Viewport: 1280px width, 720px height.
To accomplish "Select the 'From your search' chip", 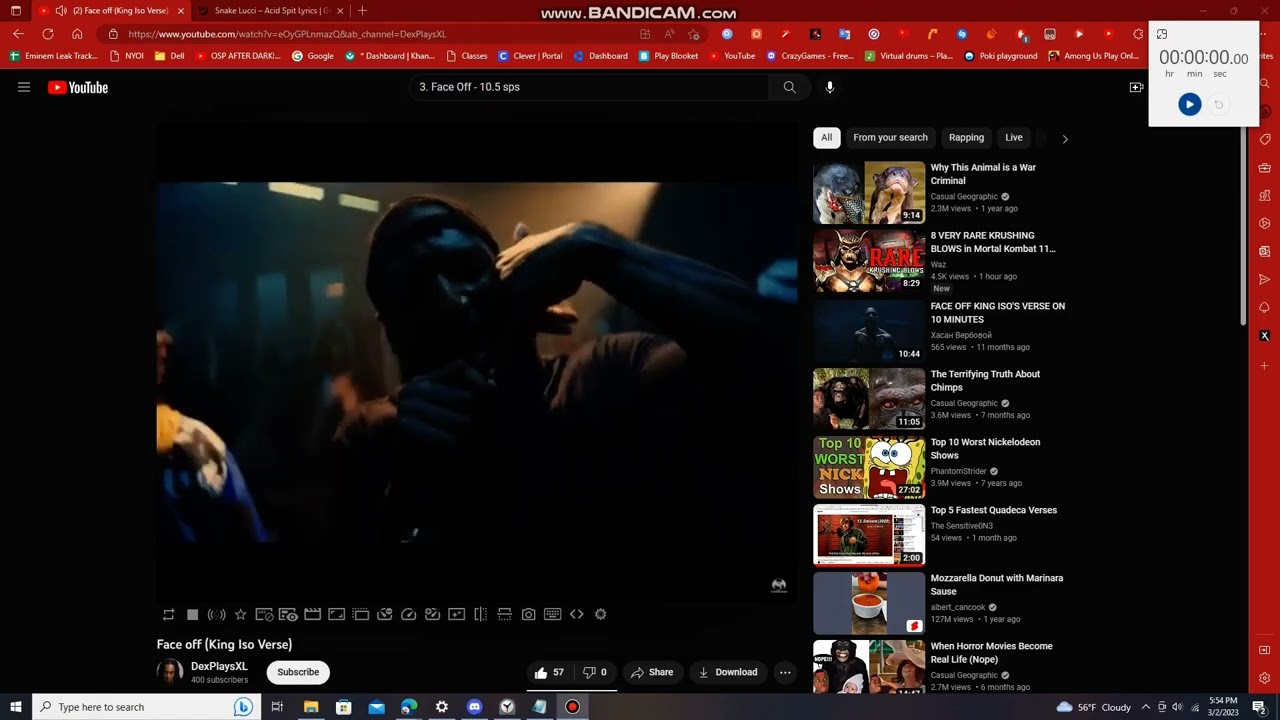I will (x=890, y=138).
